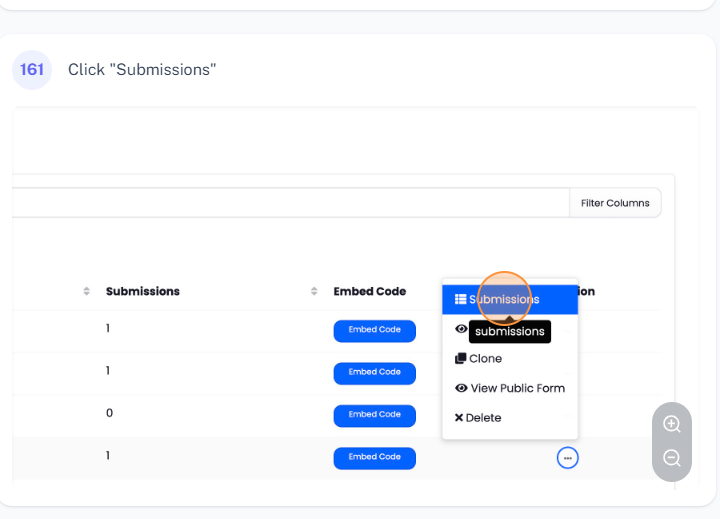Viewport: 720px width, 519px height.
Task: Click the search input field beside Filter Columns
Action: pyautogui.click(x=290, y=203)
